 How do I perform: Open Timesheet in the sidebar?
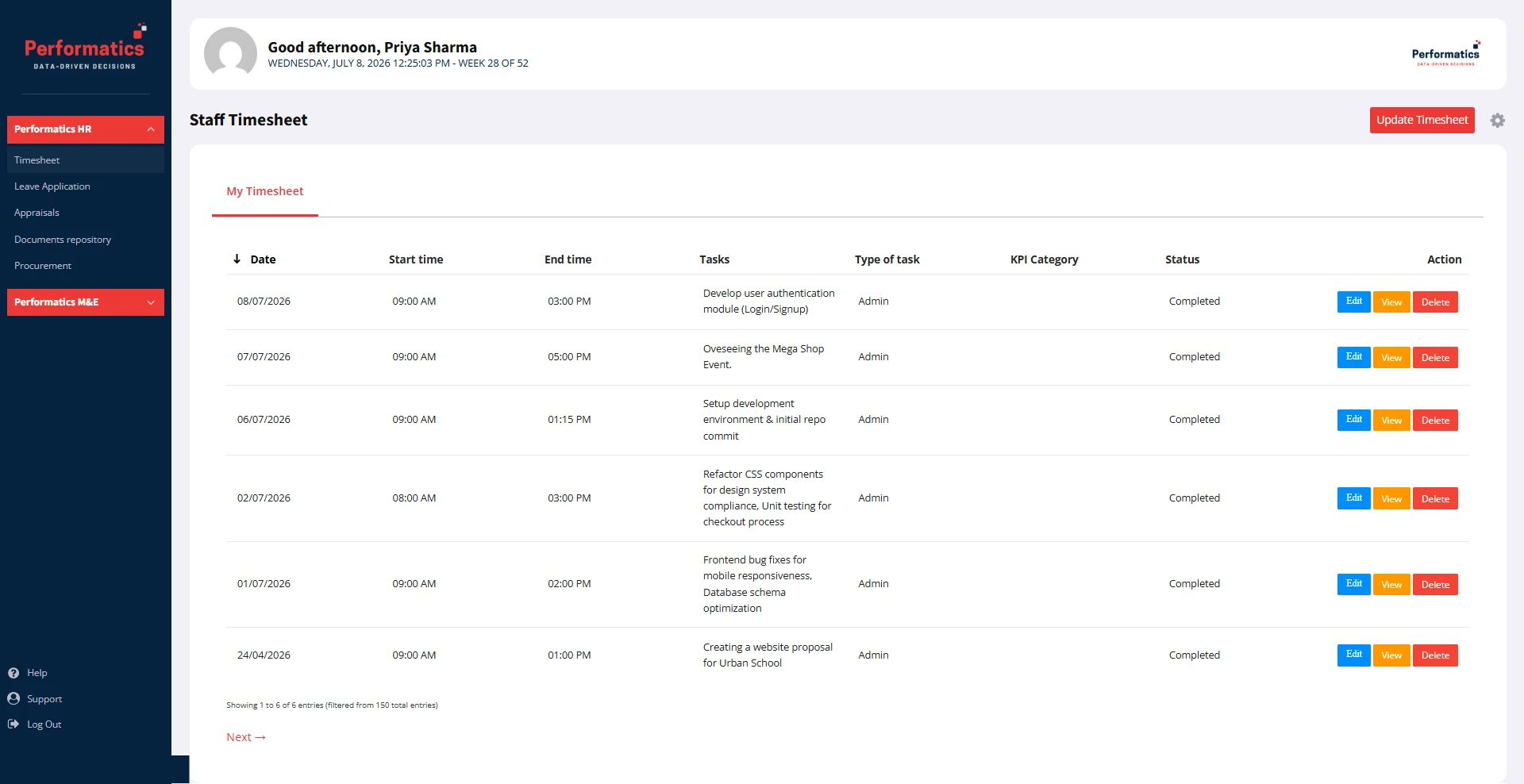click(86, 160)
